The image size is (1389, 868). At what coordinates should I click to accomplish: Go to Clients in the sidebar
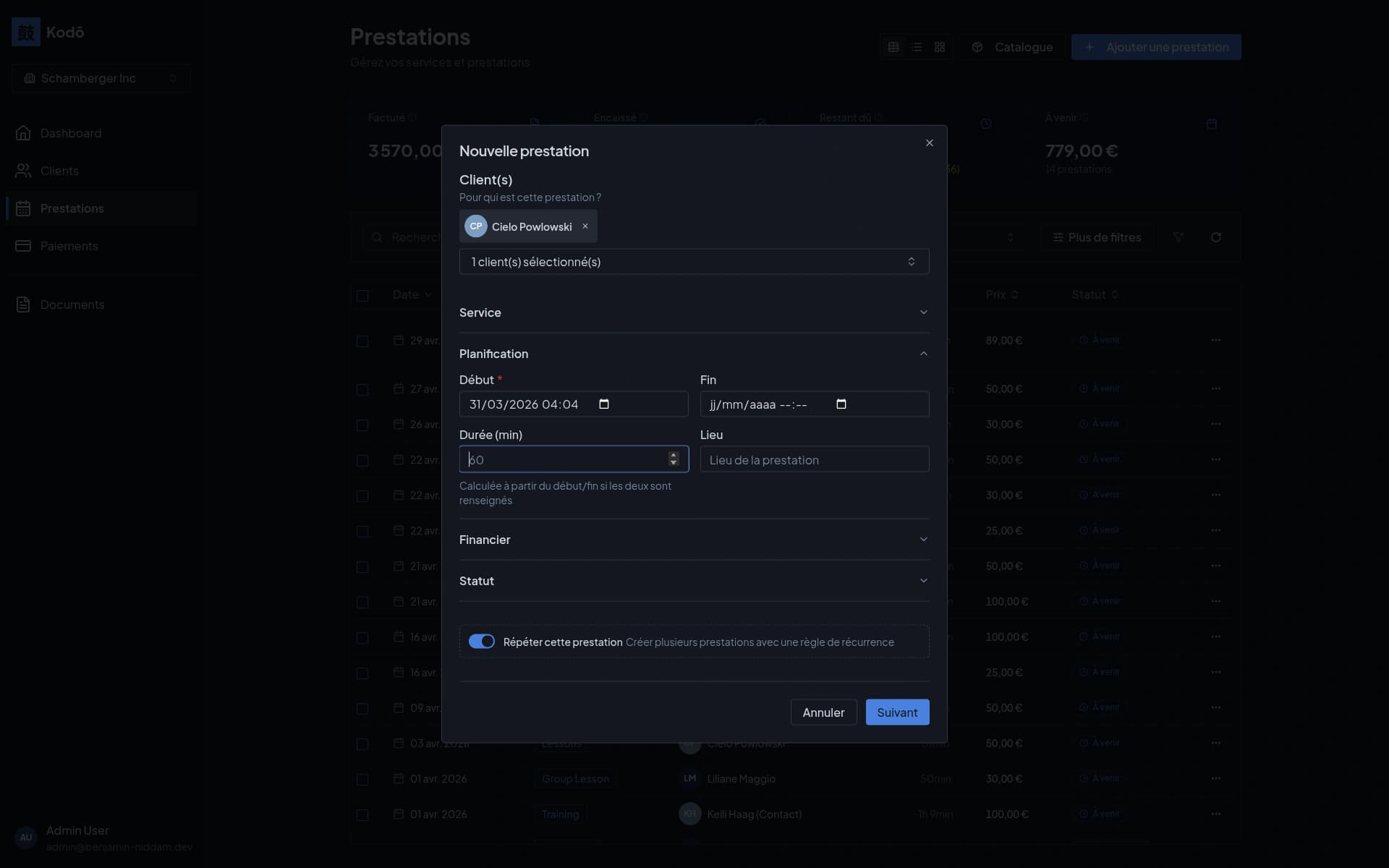[x=59, y=171]
